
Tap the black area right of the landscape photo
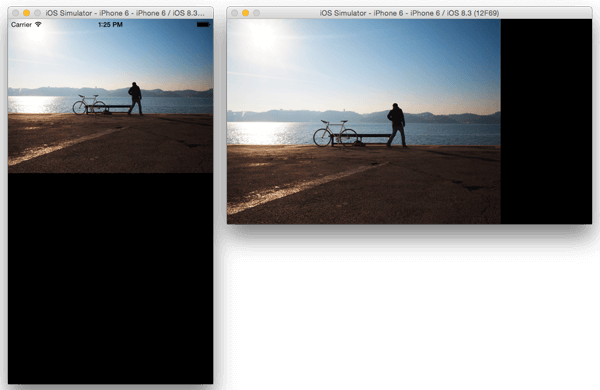546,121
